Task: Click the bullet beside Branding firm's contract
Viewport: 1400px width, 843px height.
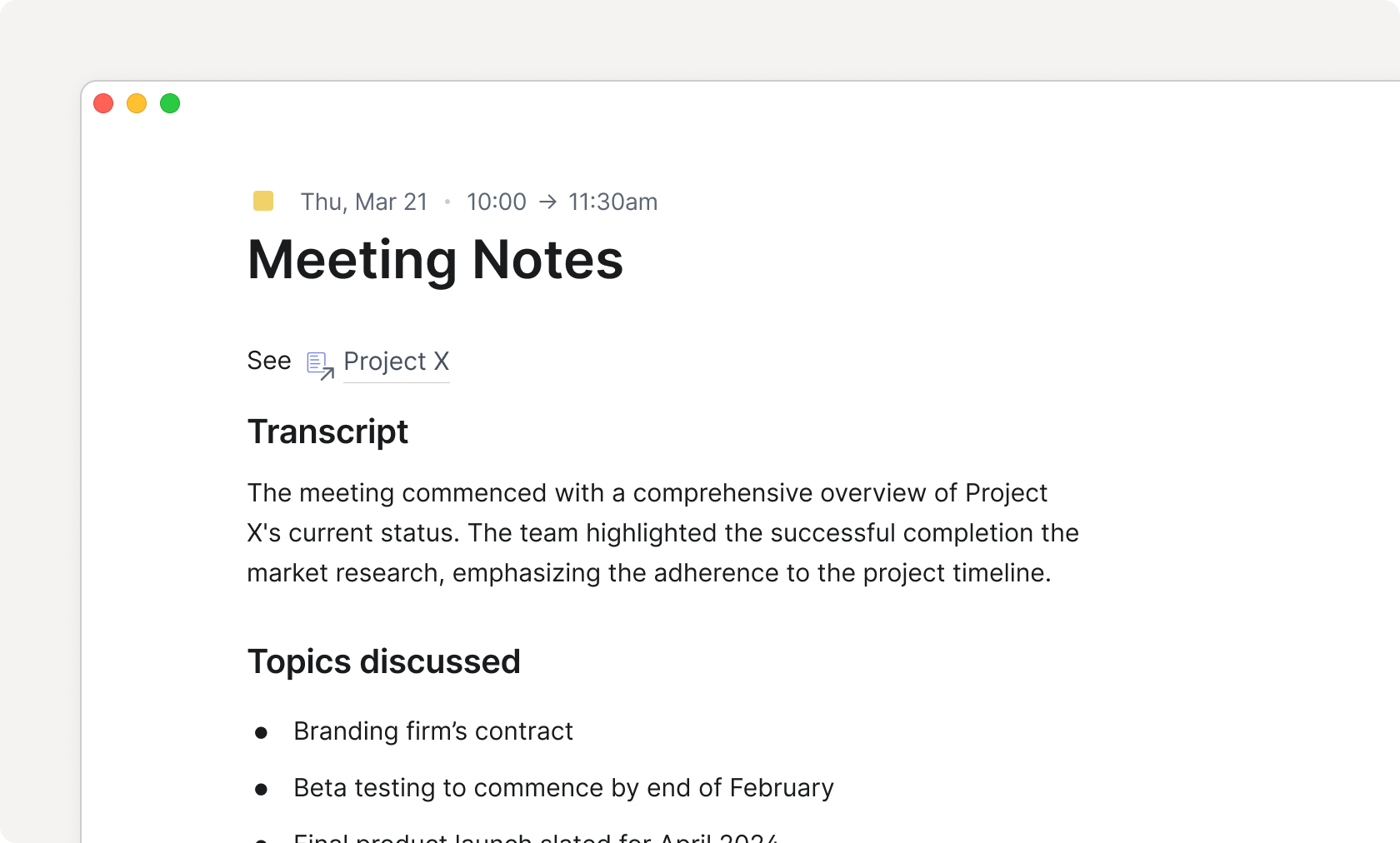Action: tap(262, 731)
